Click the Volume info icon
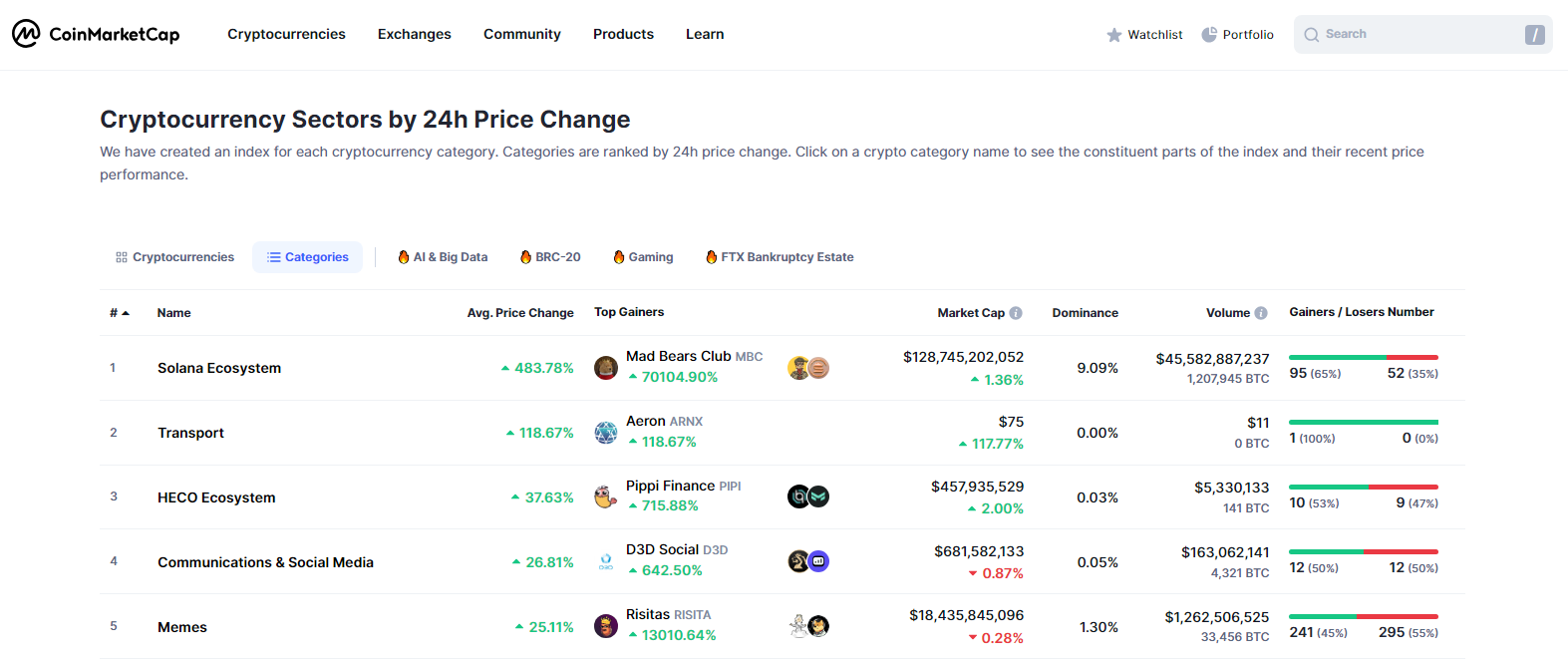This screenshot has height=660, width=1568. tap(1261, 313)
